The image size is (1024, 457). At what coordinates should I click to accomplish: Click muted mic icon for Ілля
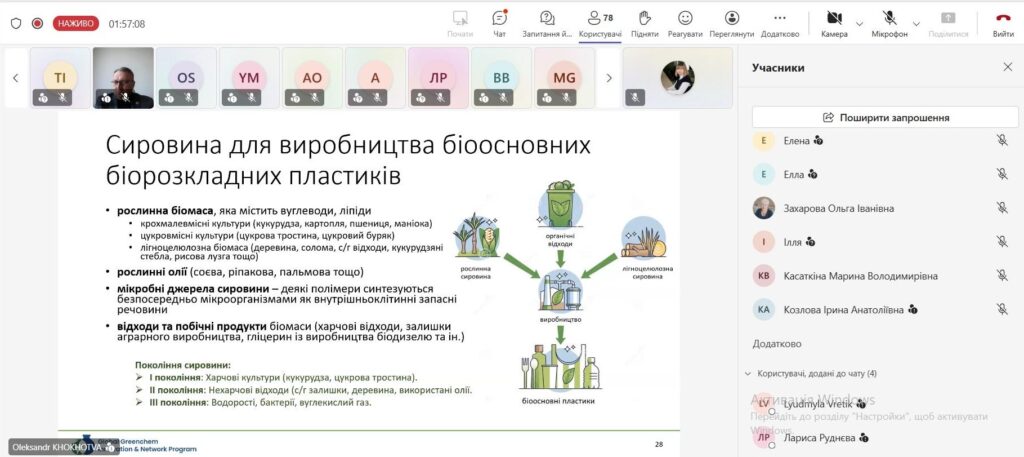tap(1002, 242)
